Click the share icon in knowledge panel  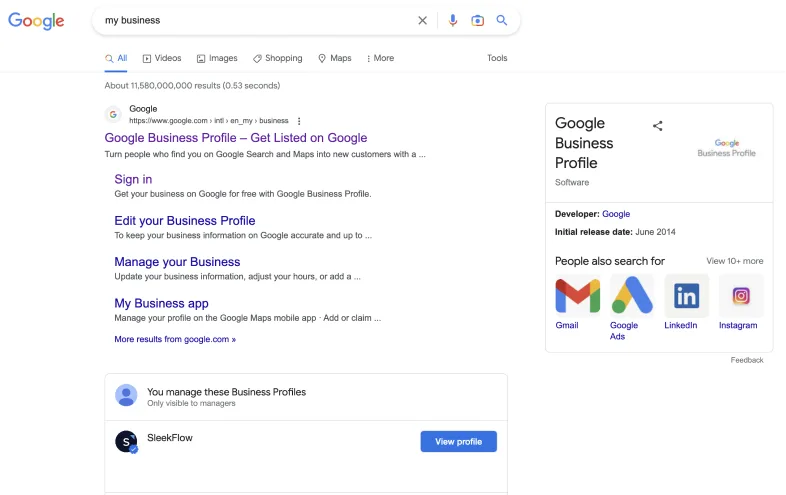tap(658, 126)
